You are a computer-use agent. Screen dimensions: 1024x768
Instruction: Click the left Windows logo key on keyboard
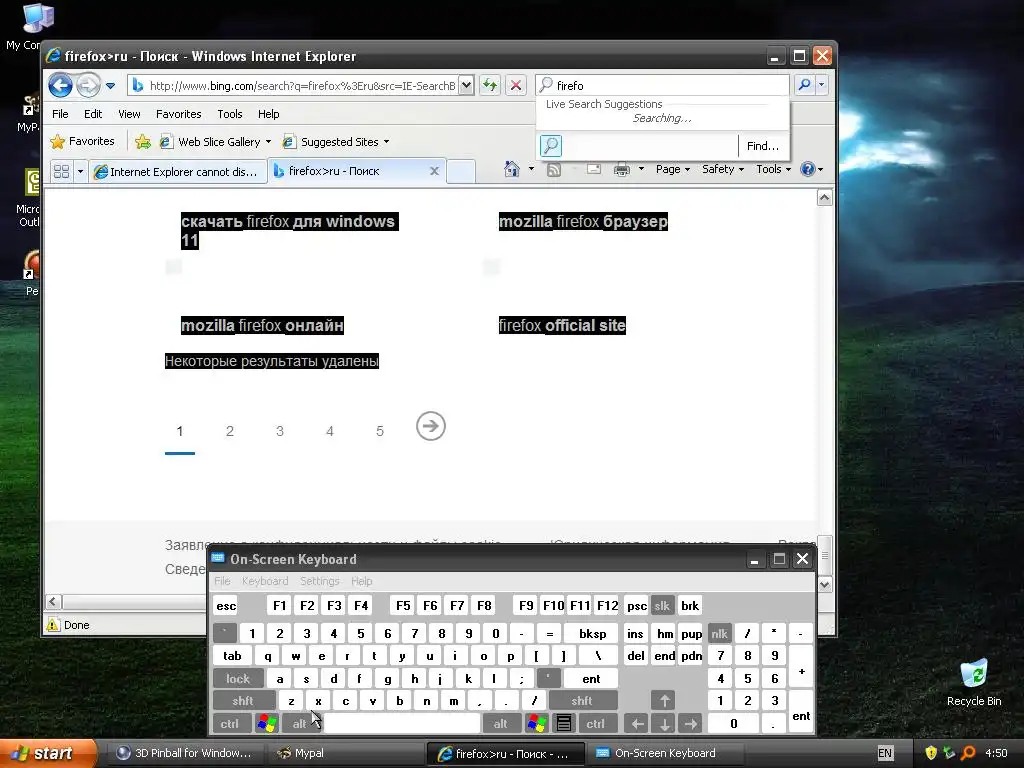point(266,724)
